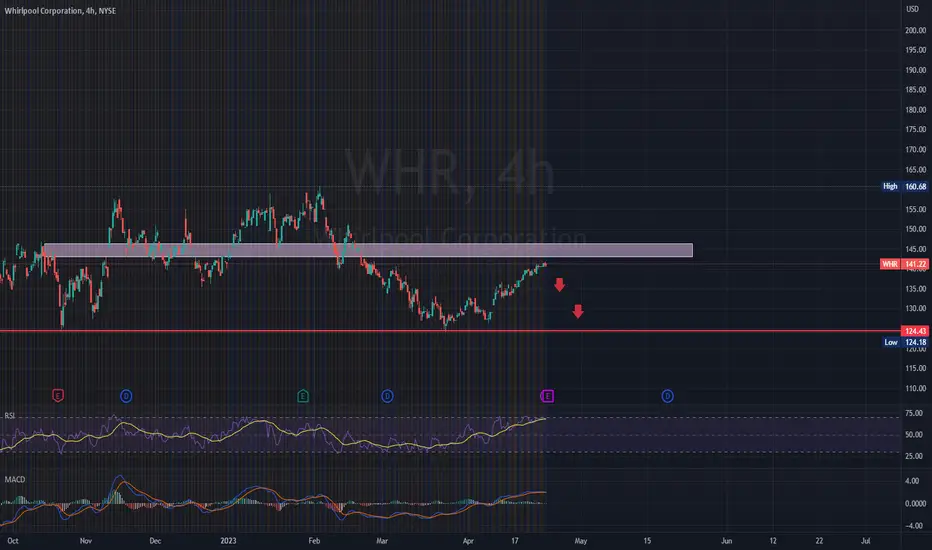Click the RSI 50.00 axis value
Image resolution: width=932 pixels, height=550 pixels.
pyautogui.click(x=914, y=435)
